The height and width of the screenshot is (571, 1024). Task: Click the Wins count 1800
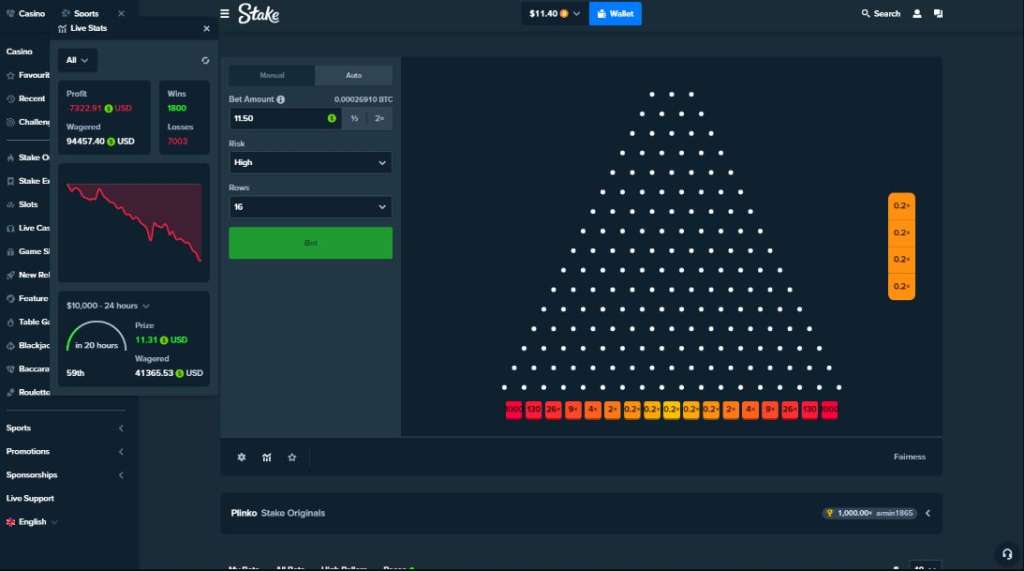tap(177, 108)
